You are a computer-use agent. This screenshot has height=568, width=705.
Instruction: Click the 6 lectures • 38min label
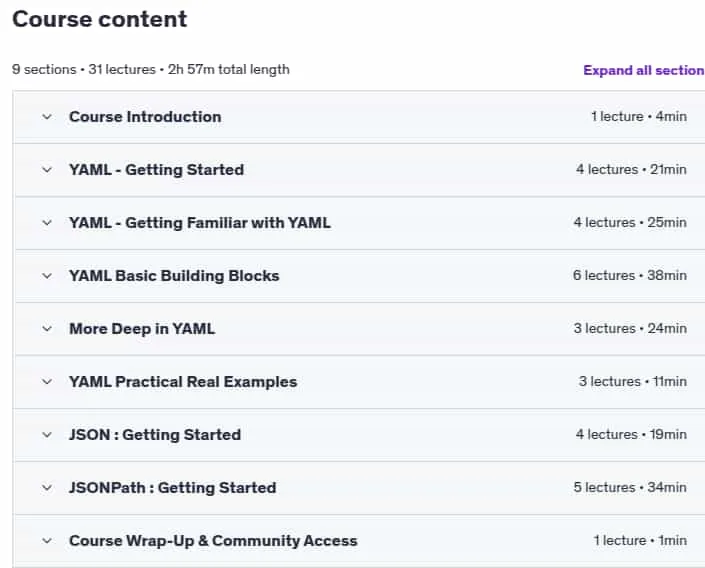630,276
